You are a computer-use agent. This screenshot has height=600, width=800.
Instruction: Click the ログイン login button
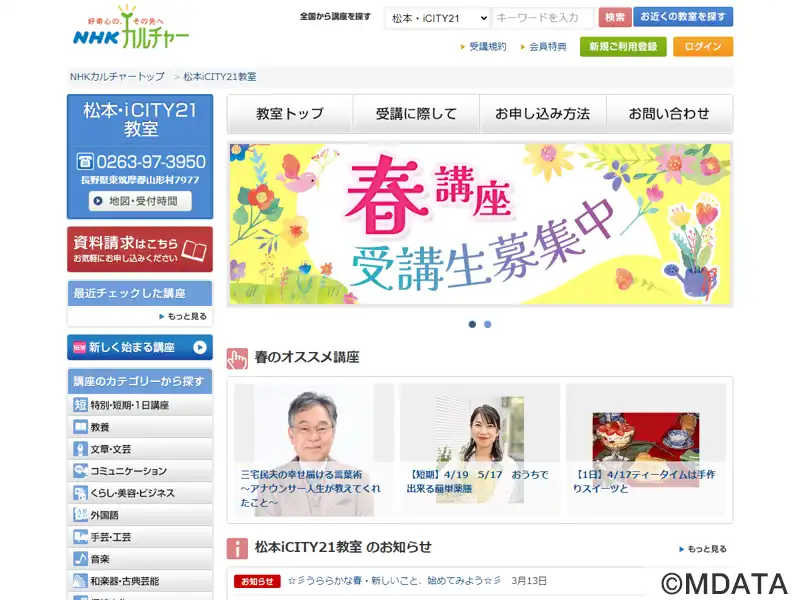(703, 47)
